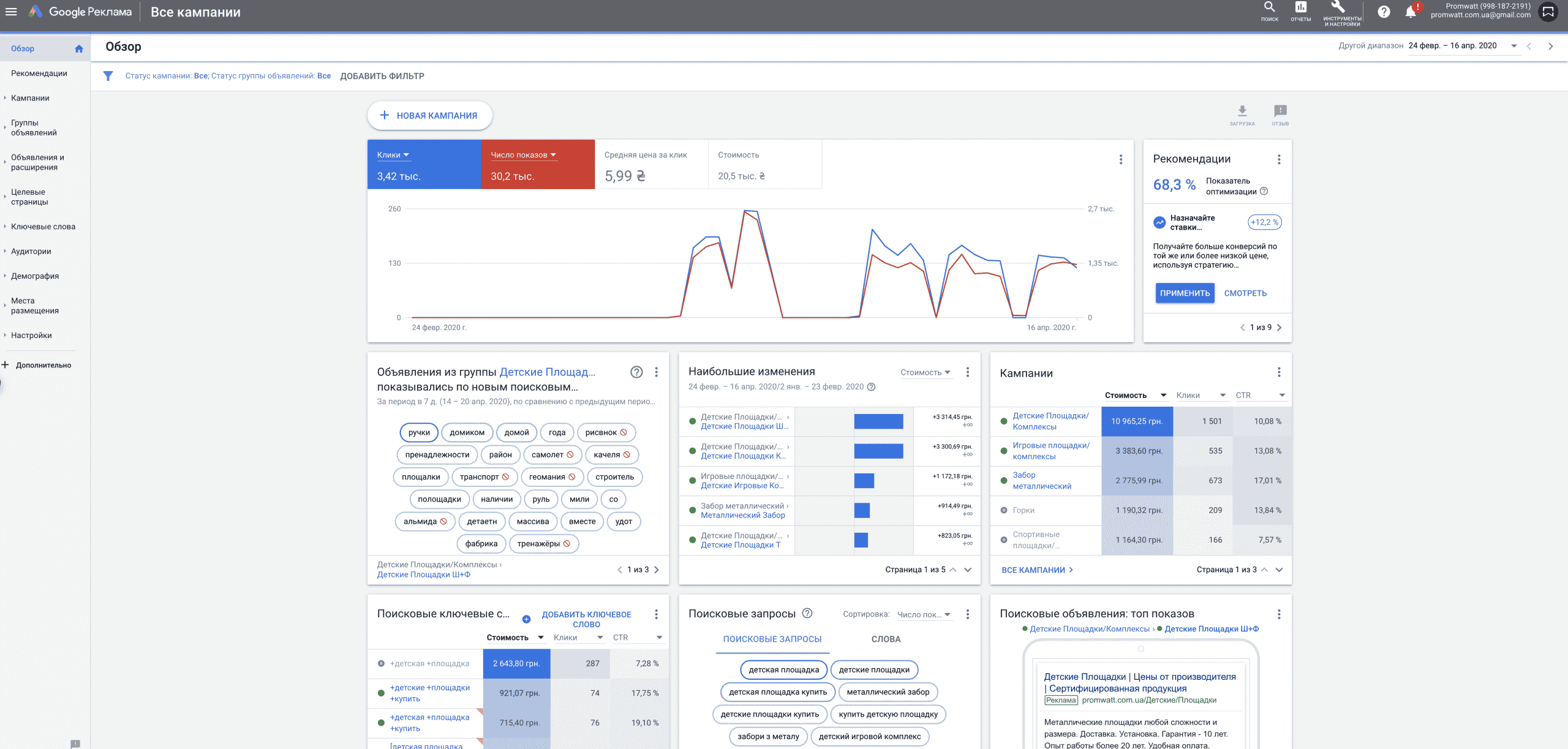Screen dimensions: 1568x749
Task: Click ДОБАВИТЬ КЛЮЧЕВОЕ СЛОВО link
Action: point(586,619)
